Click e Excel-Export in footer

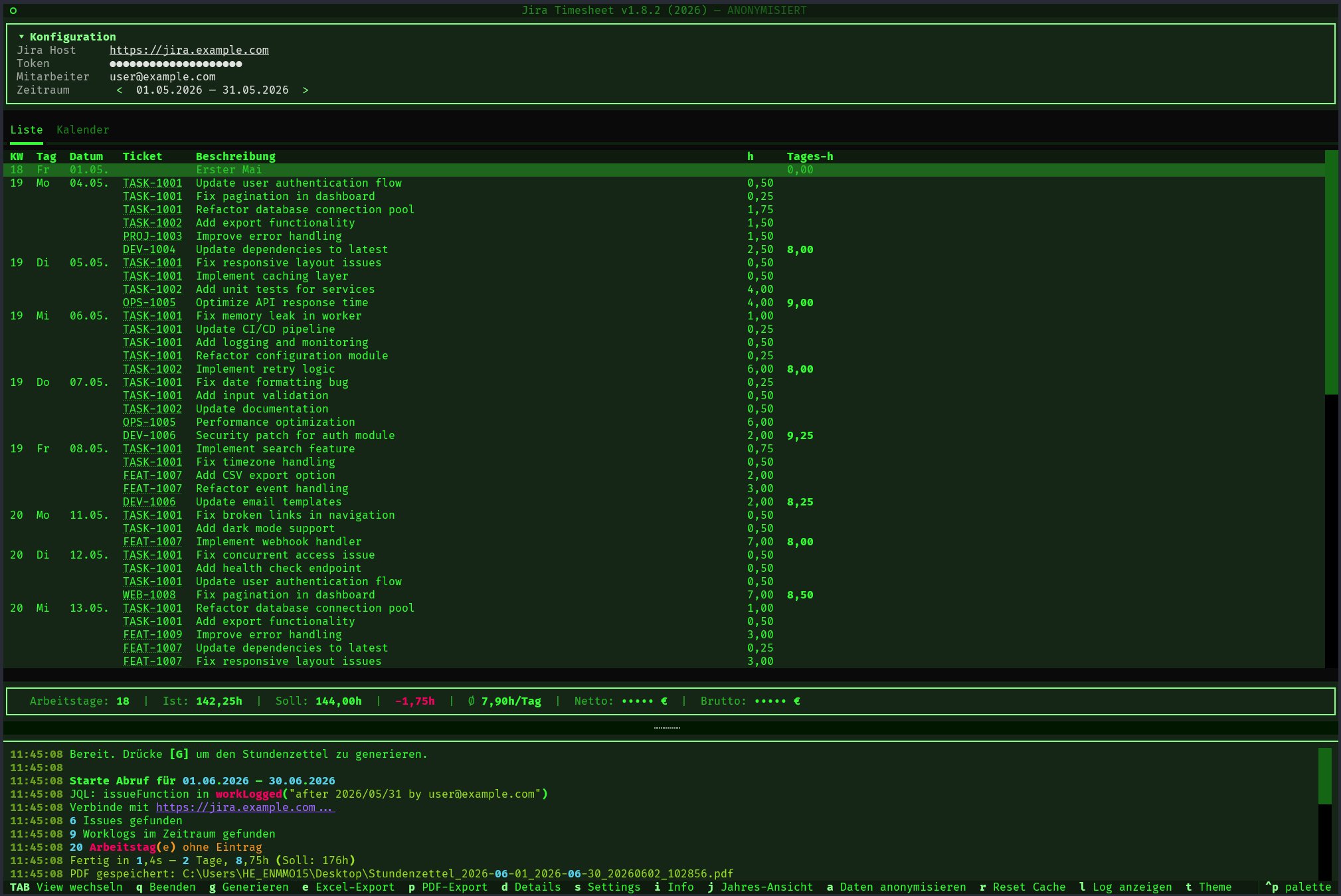point(349,887)
